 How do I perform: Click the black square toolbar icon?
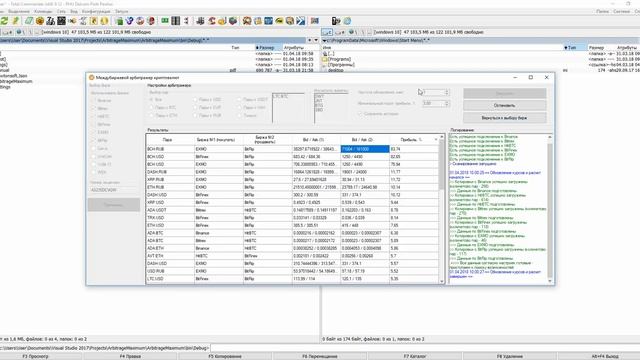point(61,21)
